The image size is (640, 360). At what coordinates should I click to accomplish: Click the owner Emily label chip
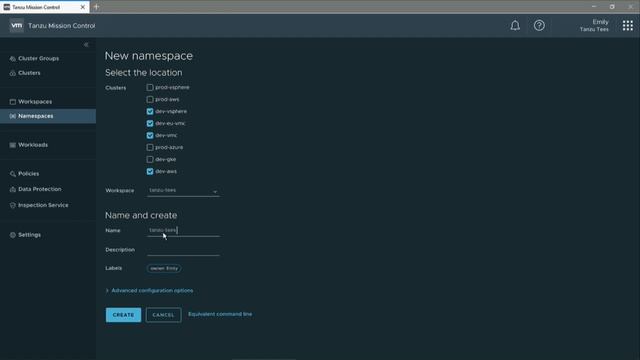click(x=164, y=269)
